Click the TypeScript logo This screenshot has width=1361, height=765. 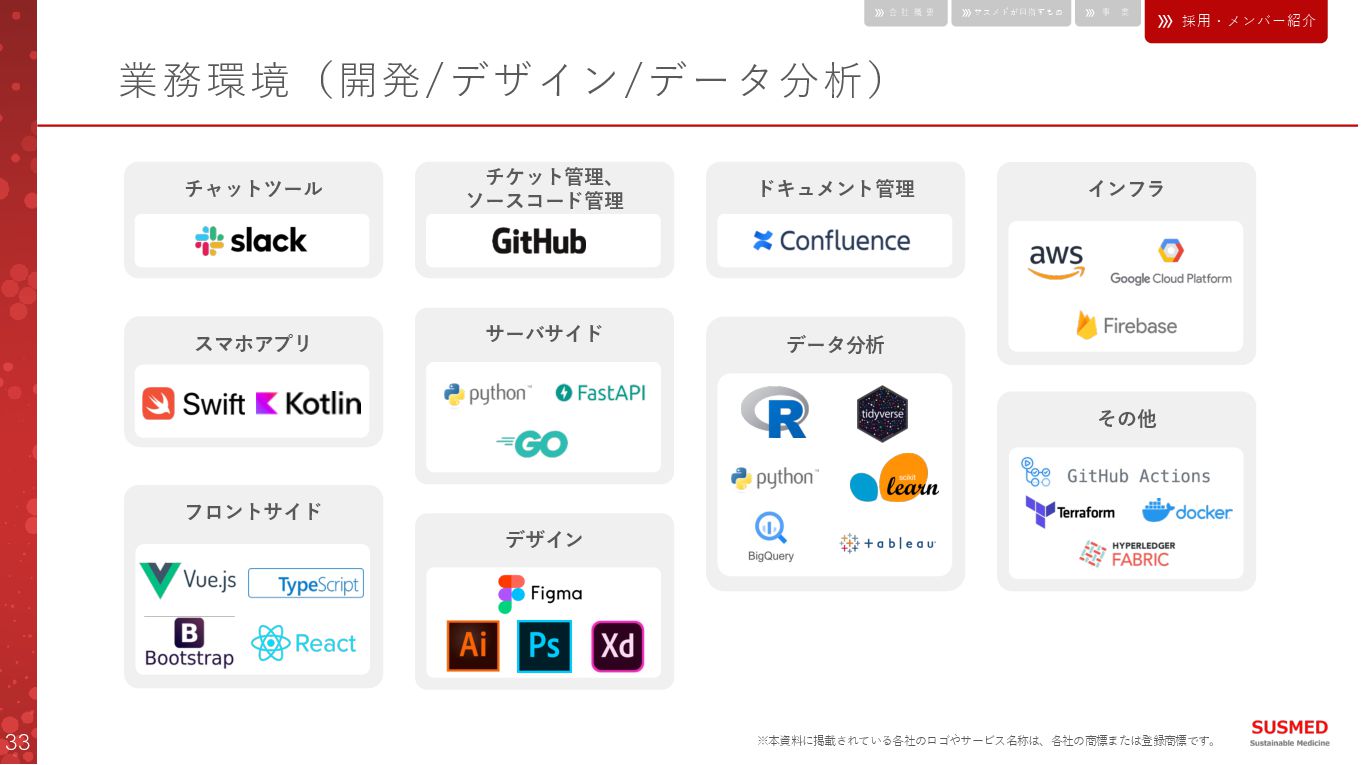tap(306, 584)
